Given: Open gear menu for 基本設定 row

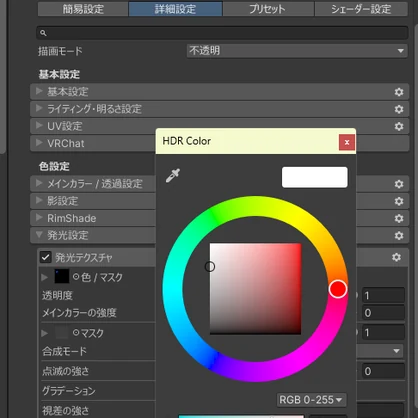Looking at the screenshot, I should (x=399, y=92).
